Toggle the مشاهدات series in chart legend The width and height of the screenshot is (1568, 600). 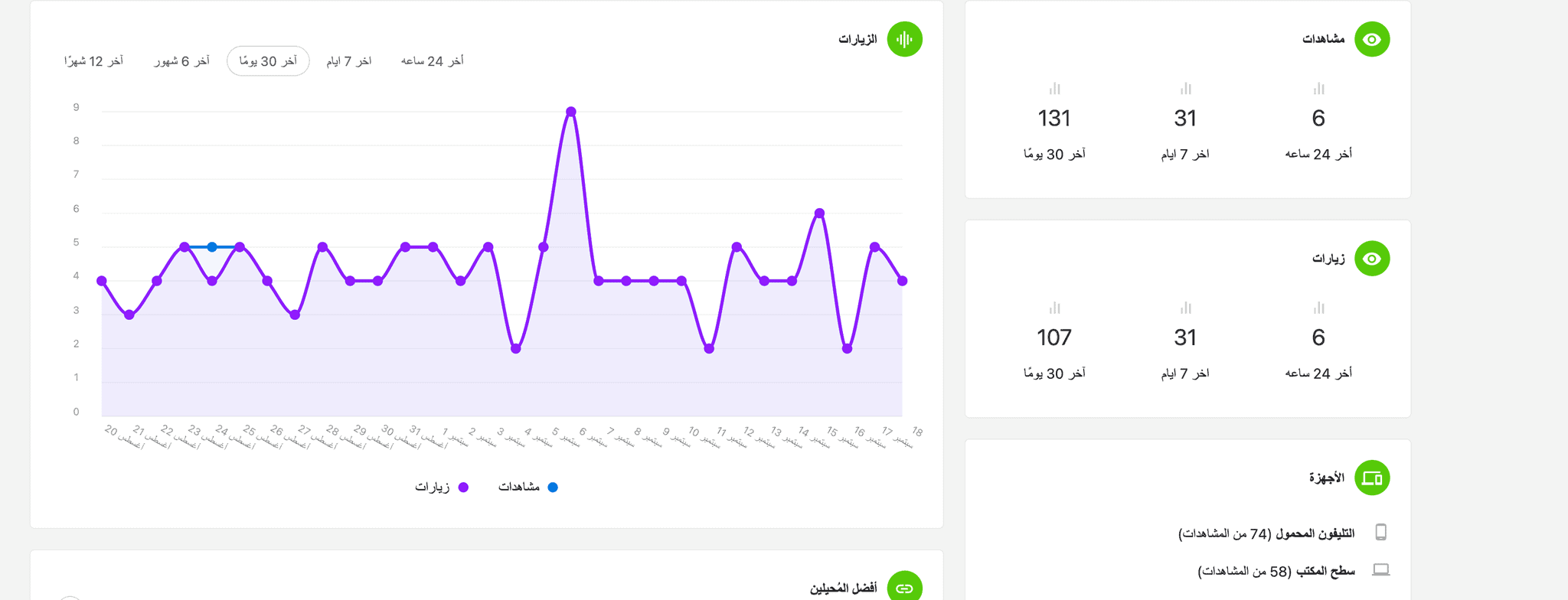coord(528,487)
